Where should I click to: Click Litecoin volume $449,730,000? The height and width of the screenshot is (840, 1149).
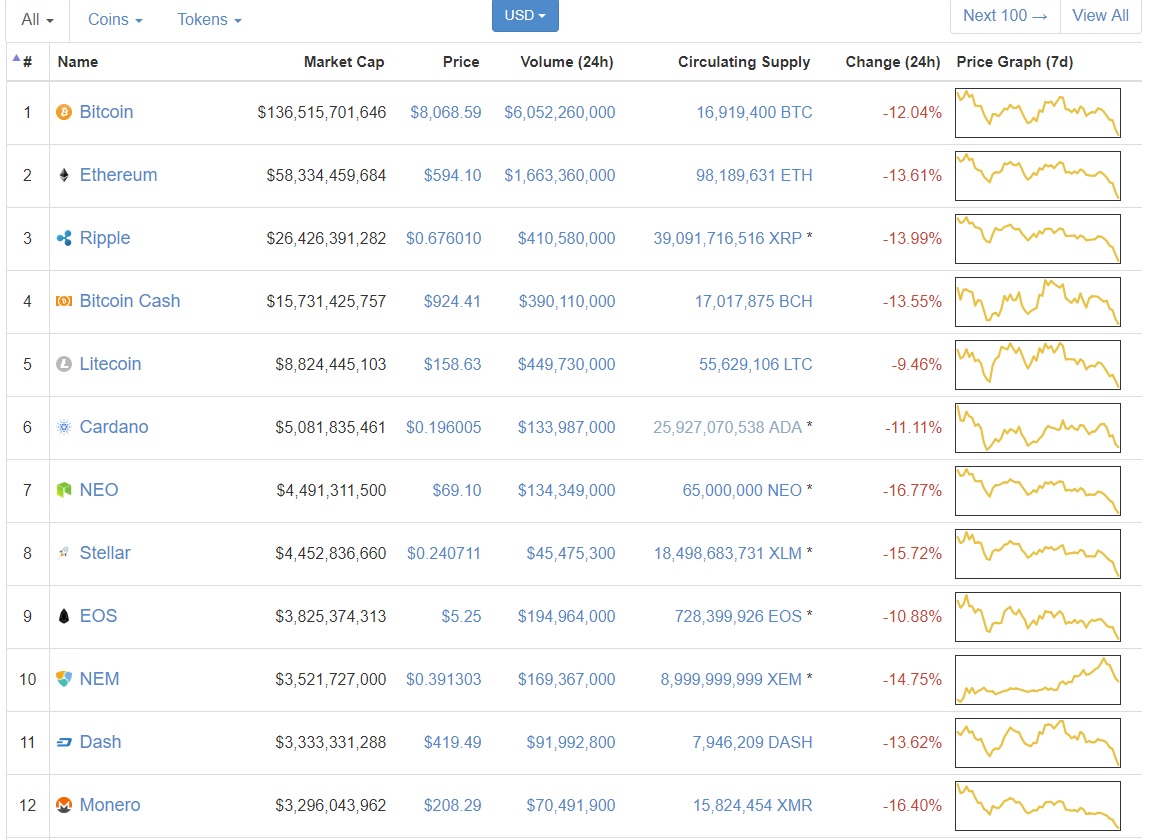pos(566,365)
